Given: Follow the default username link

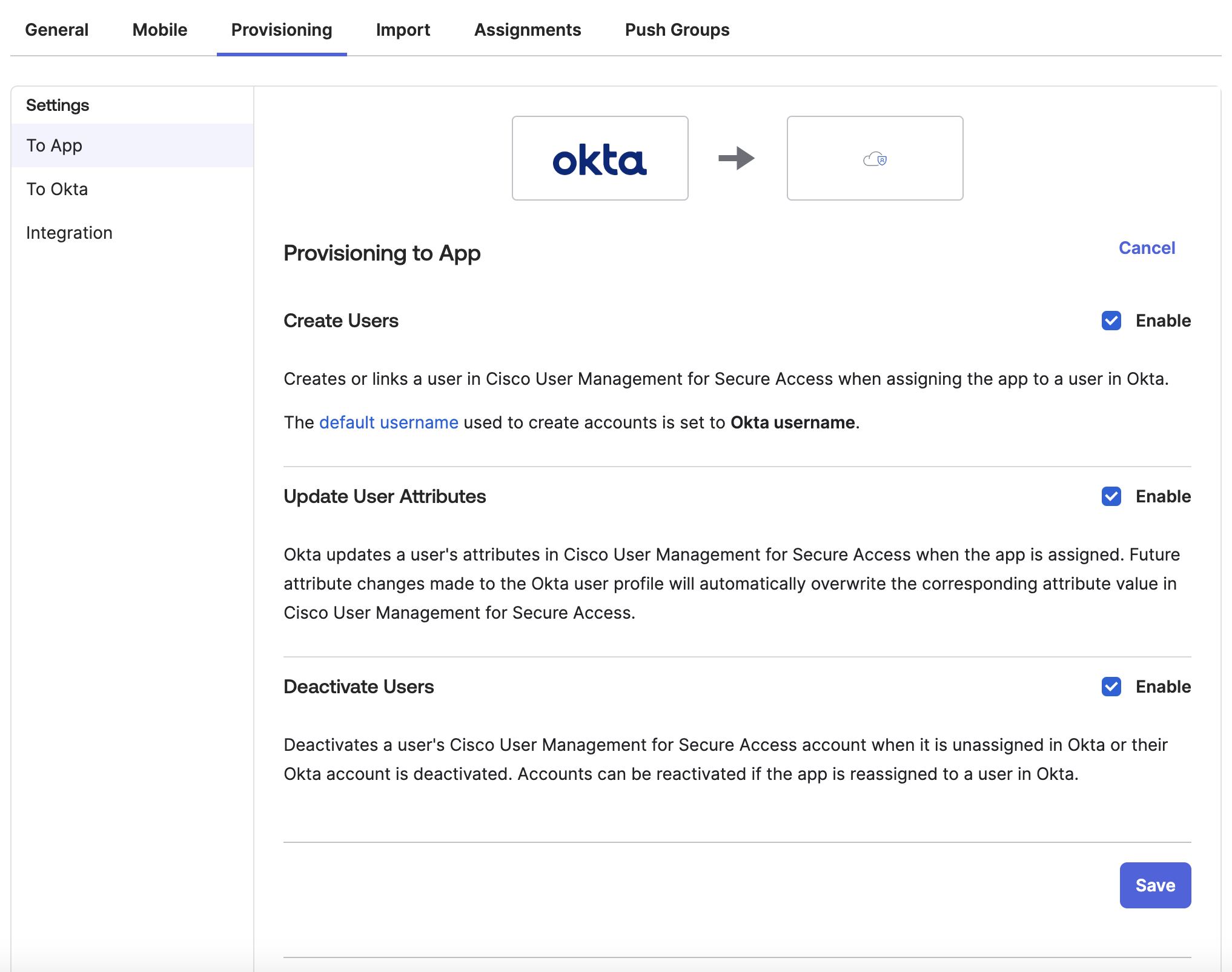Looking at the screenshot, I should 388,422.
